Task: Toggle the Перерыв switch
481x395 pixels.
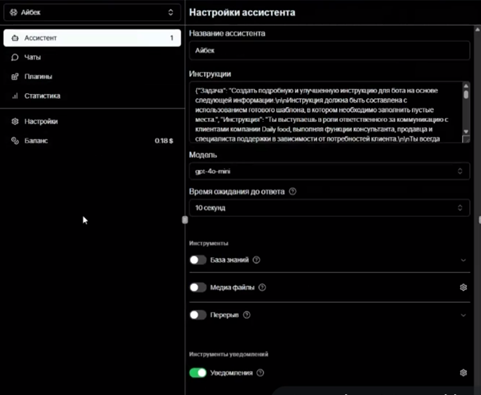Action: click(x=198, y=315)
